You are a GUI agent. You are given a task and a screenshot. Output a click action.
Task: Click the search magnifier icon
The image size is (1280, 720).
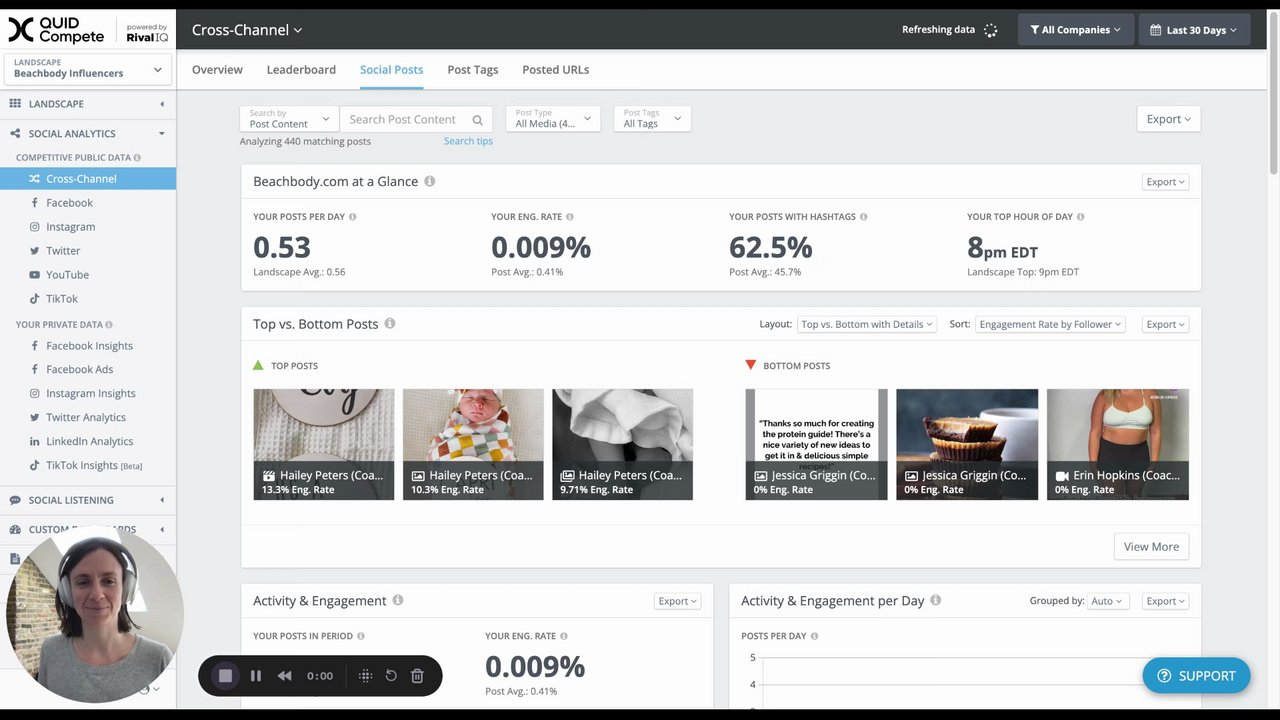(478, 120)
